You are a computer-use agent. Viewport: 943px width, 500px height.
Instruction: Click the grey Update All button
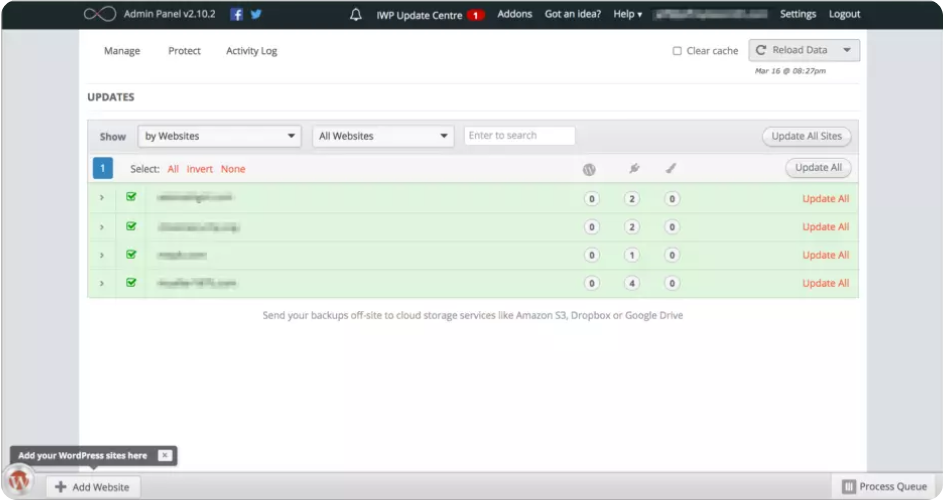(818, 167)
